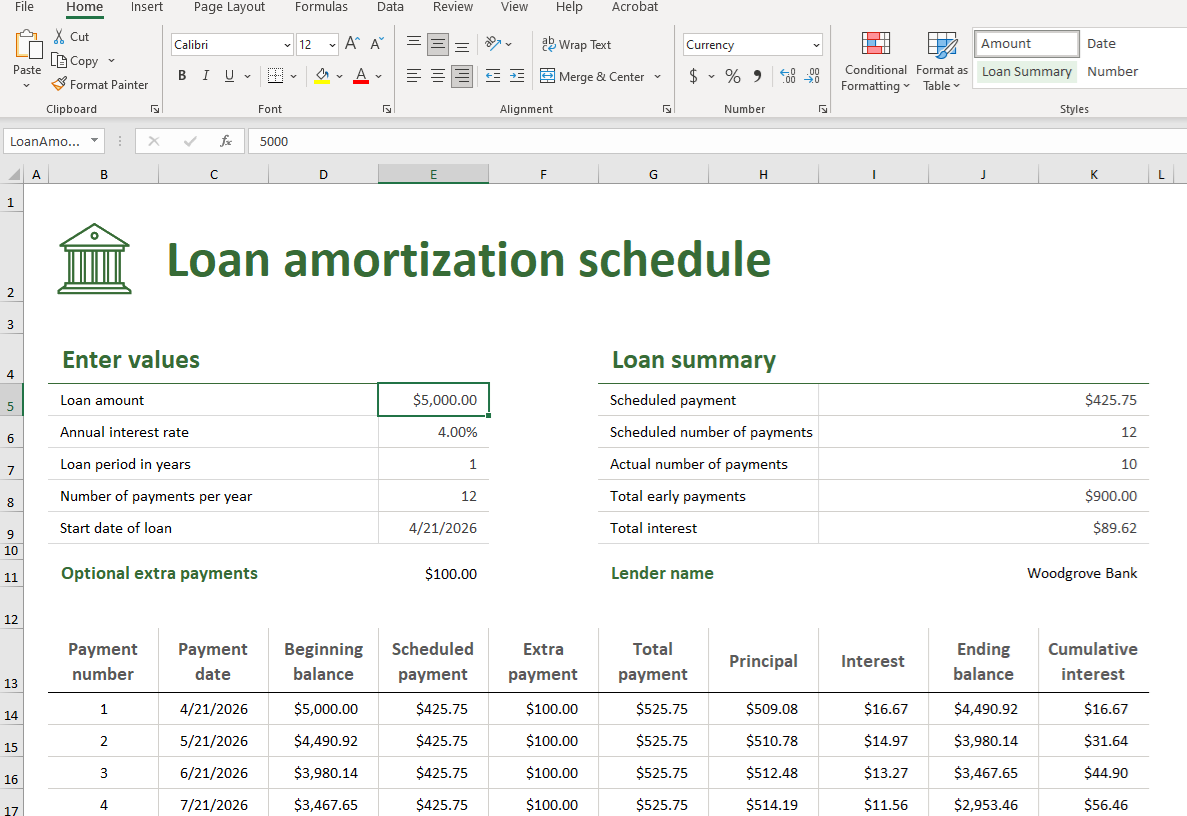Click the Cut scissors icon
Screen dimensions: 1187x816
tap(59, 37)
